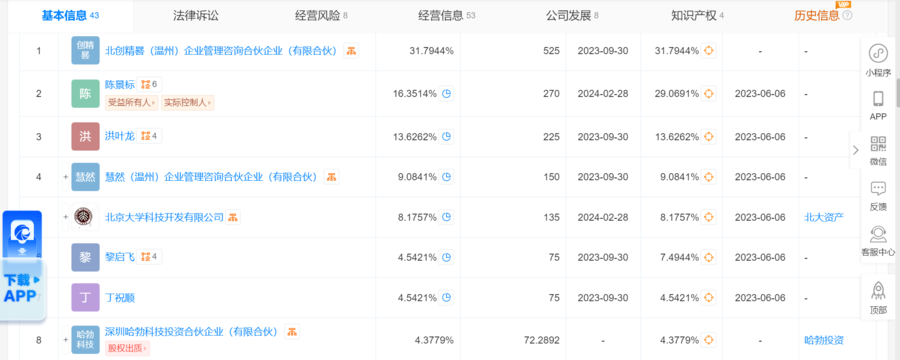Open 陈景标 related companies badge 6
The image size is (900, 360).
click(149, 85)
